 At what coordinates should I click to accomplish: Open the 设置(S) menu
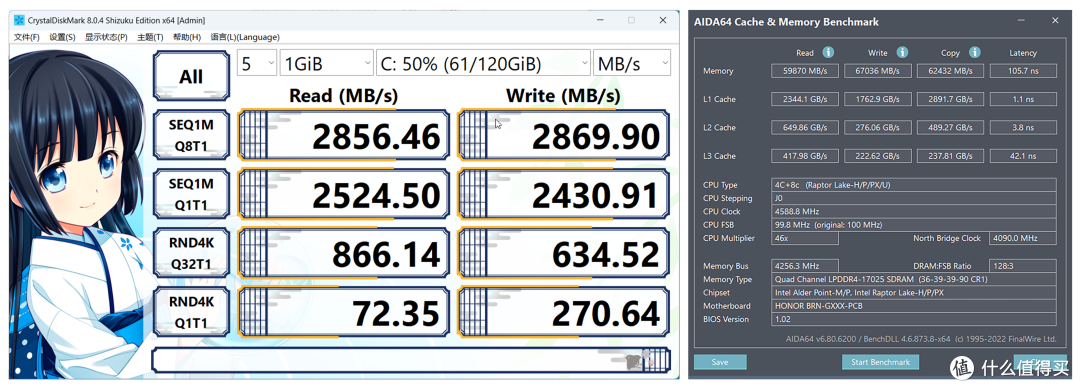click(x=62, y=37)
